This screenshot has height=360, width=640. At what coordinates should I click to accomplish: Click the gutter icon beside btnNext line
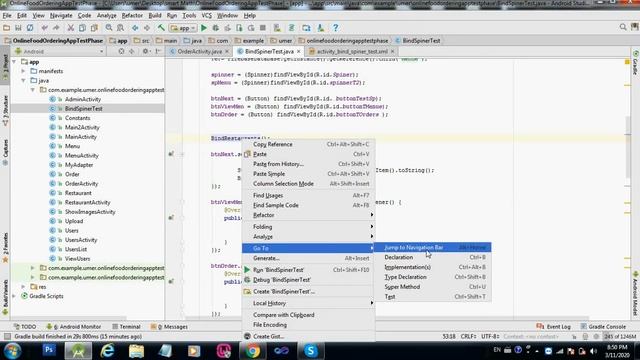171,154
